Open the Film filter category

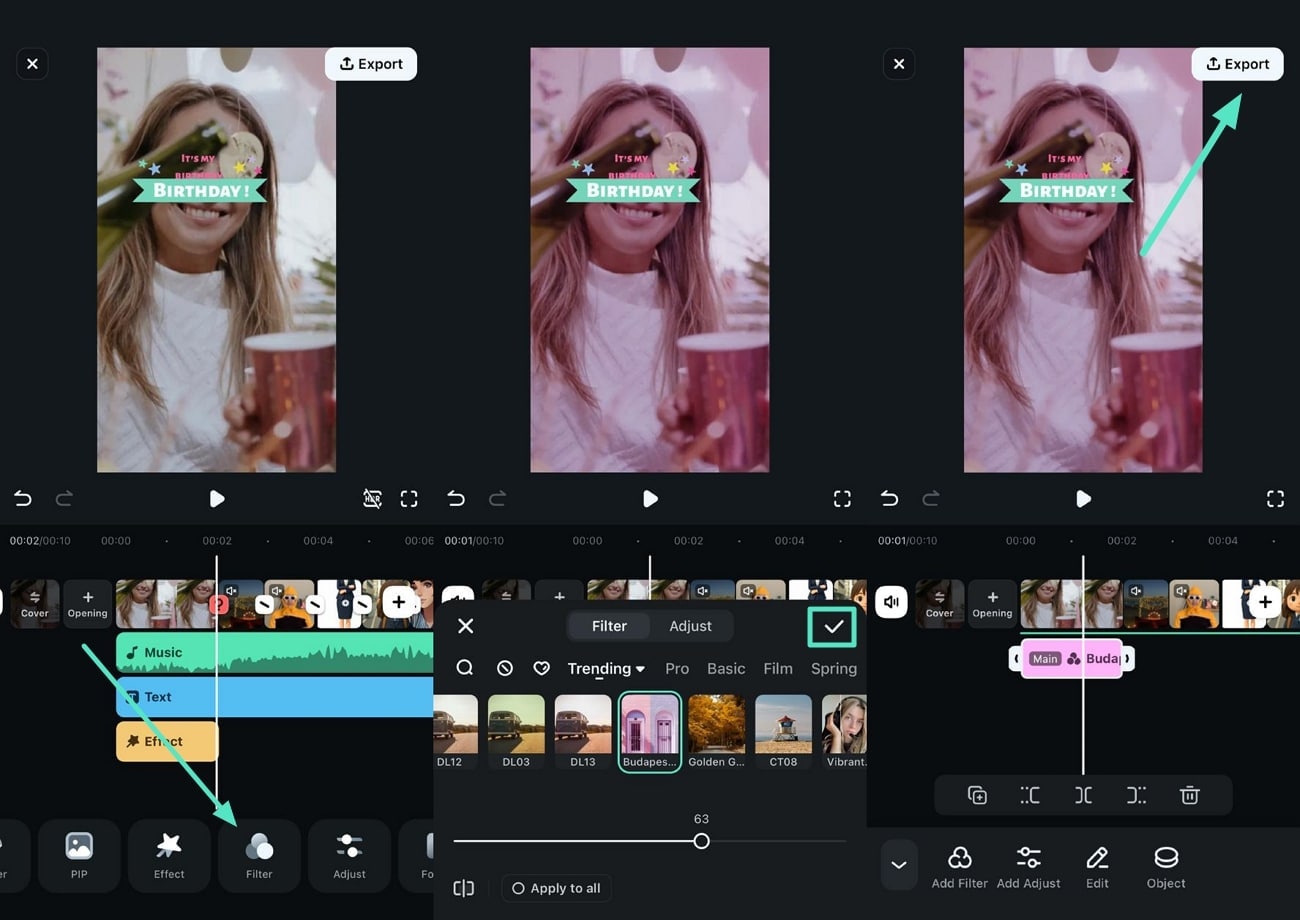[x=777, y=669]
